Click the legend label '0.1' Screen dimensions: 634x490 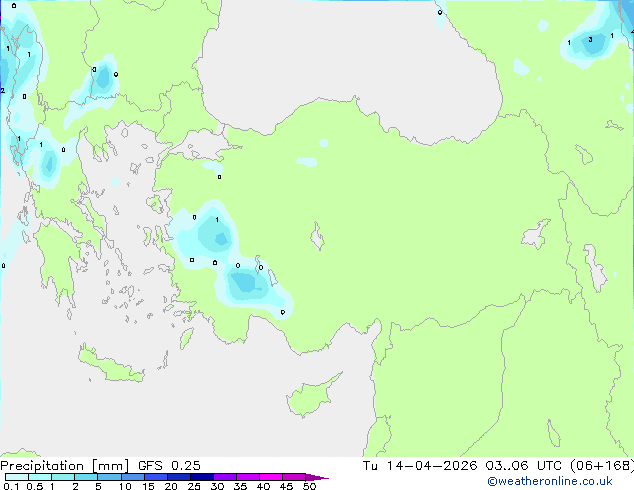11,486
